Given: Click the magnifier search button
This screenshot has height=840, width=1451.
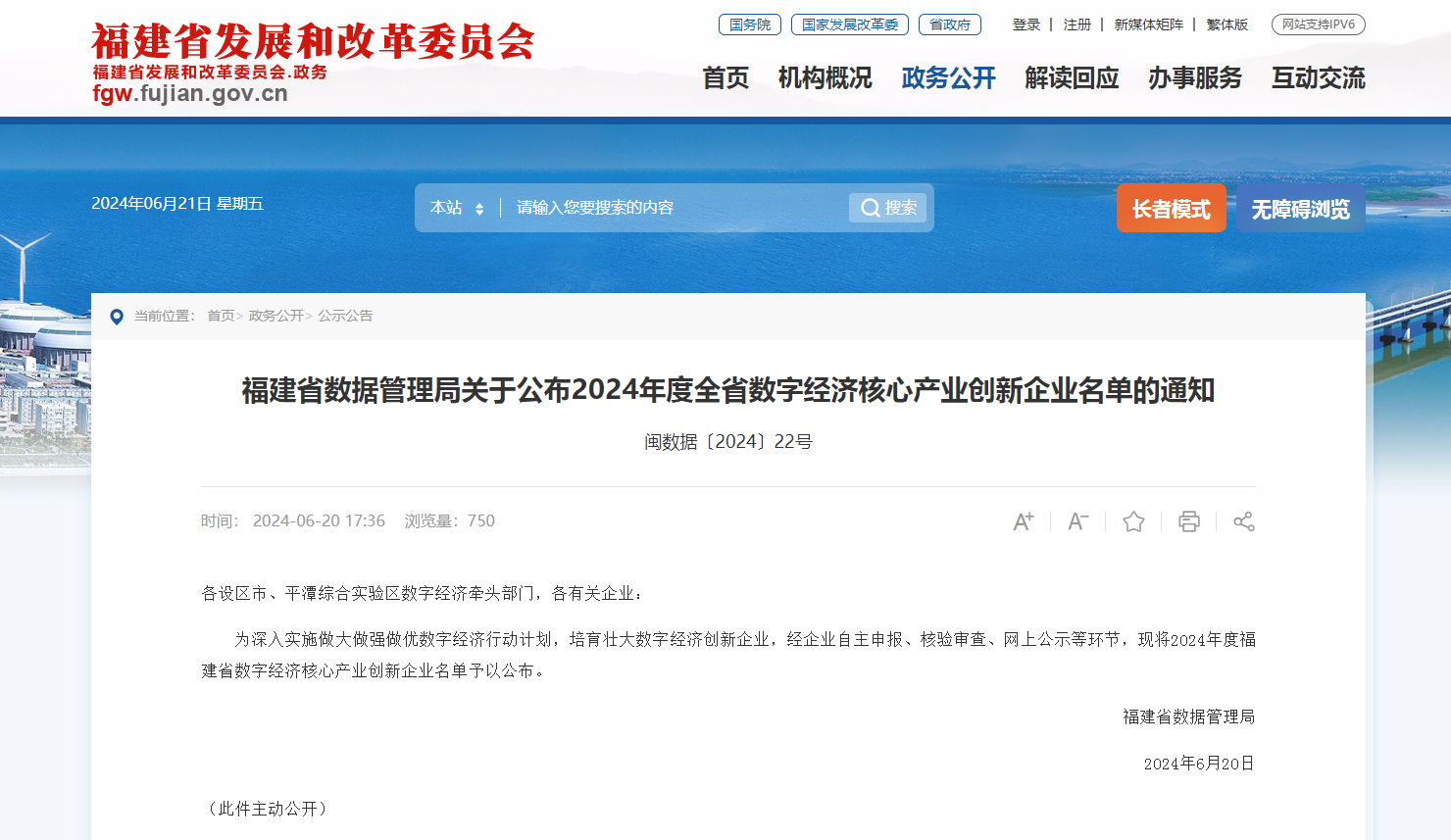Looking at the screenshot, I should [x=887, y=208].
